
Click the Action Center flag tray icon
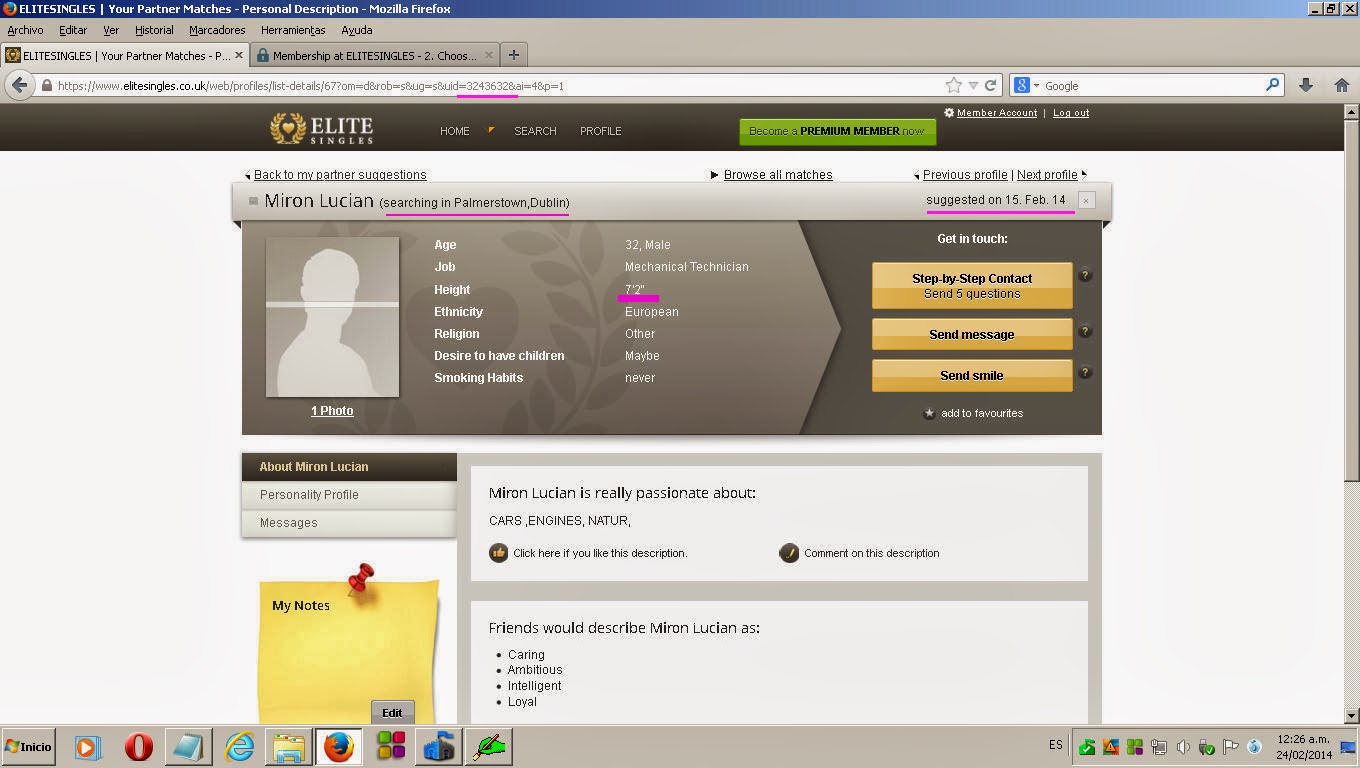[x=1231, y=747]
